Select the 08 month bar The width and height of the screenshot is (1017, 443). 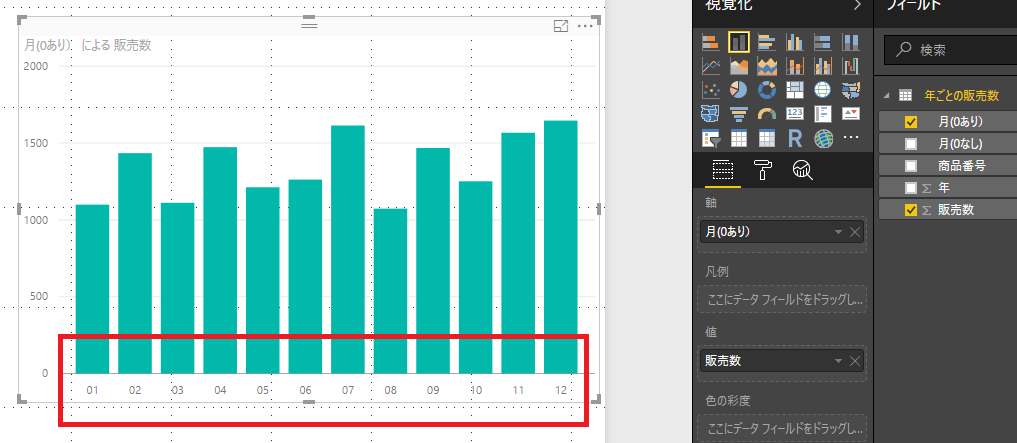390,291
